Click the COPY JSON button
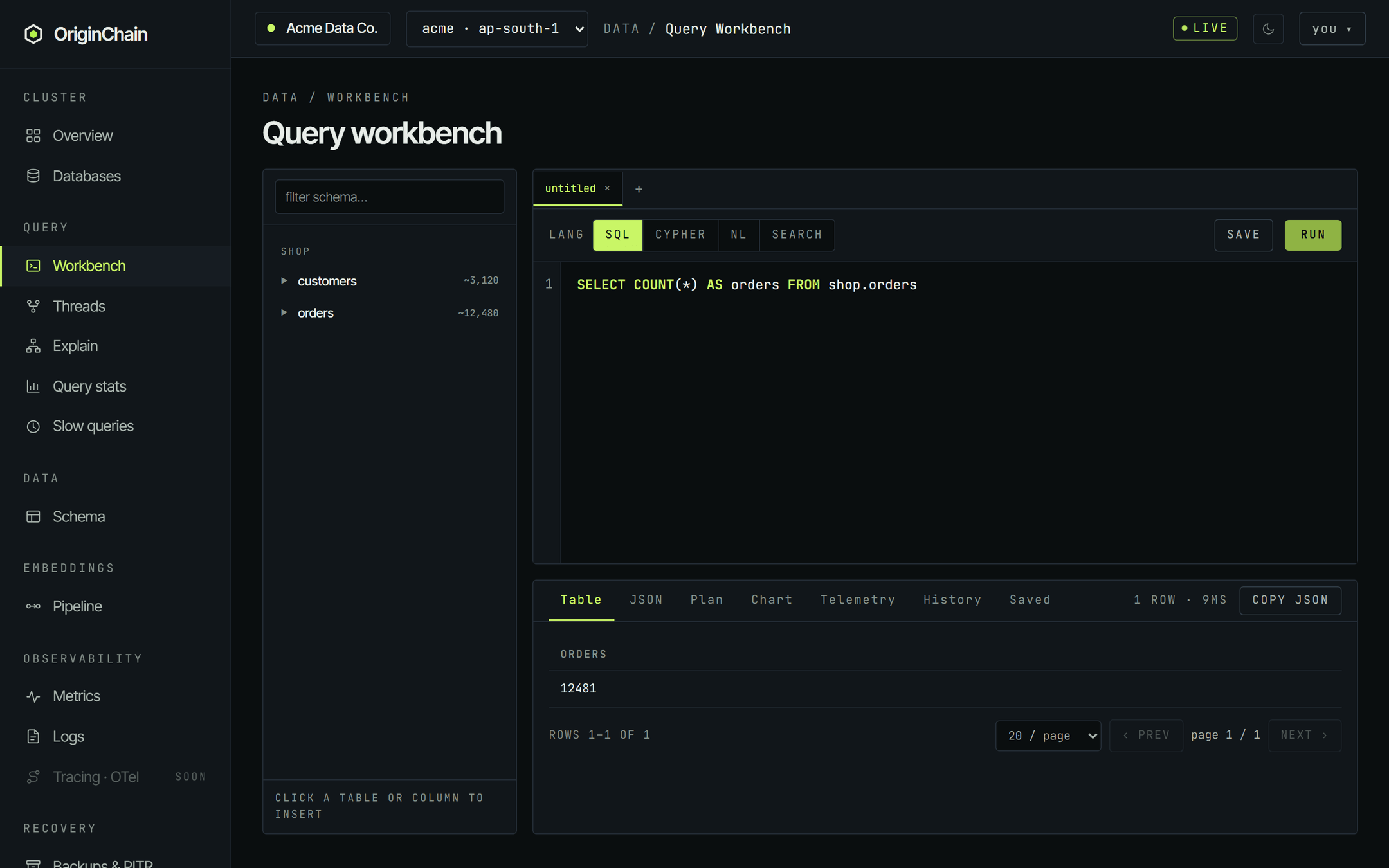The height and width of the screenshot is (868, 1389). tap(1290, 600)
